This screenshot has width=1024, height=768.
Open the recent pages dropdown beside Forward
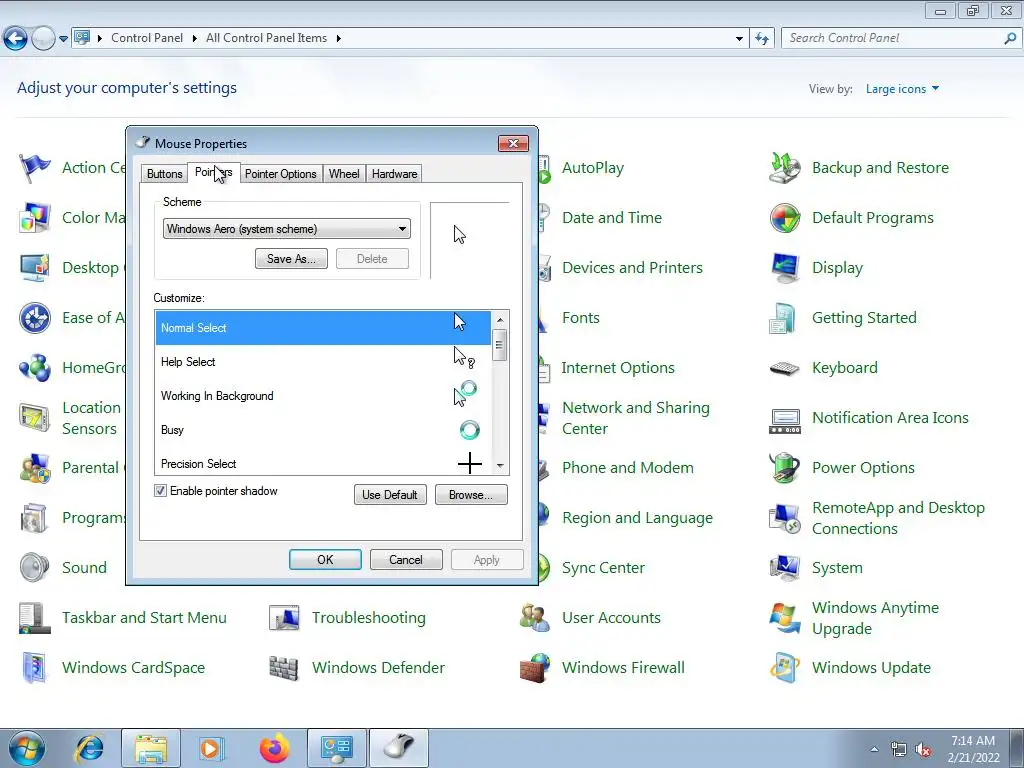coord(63,39)
